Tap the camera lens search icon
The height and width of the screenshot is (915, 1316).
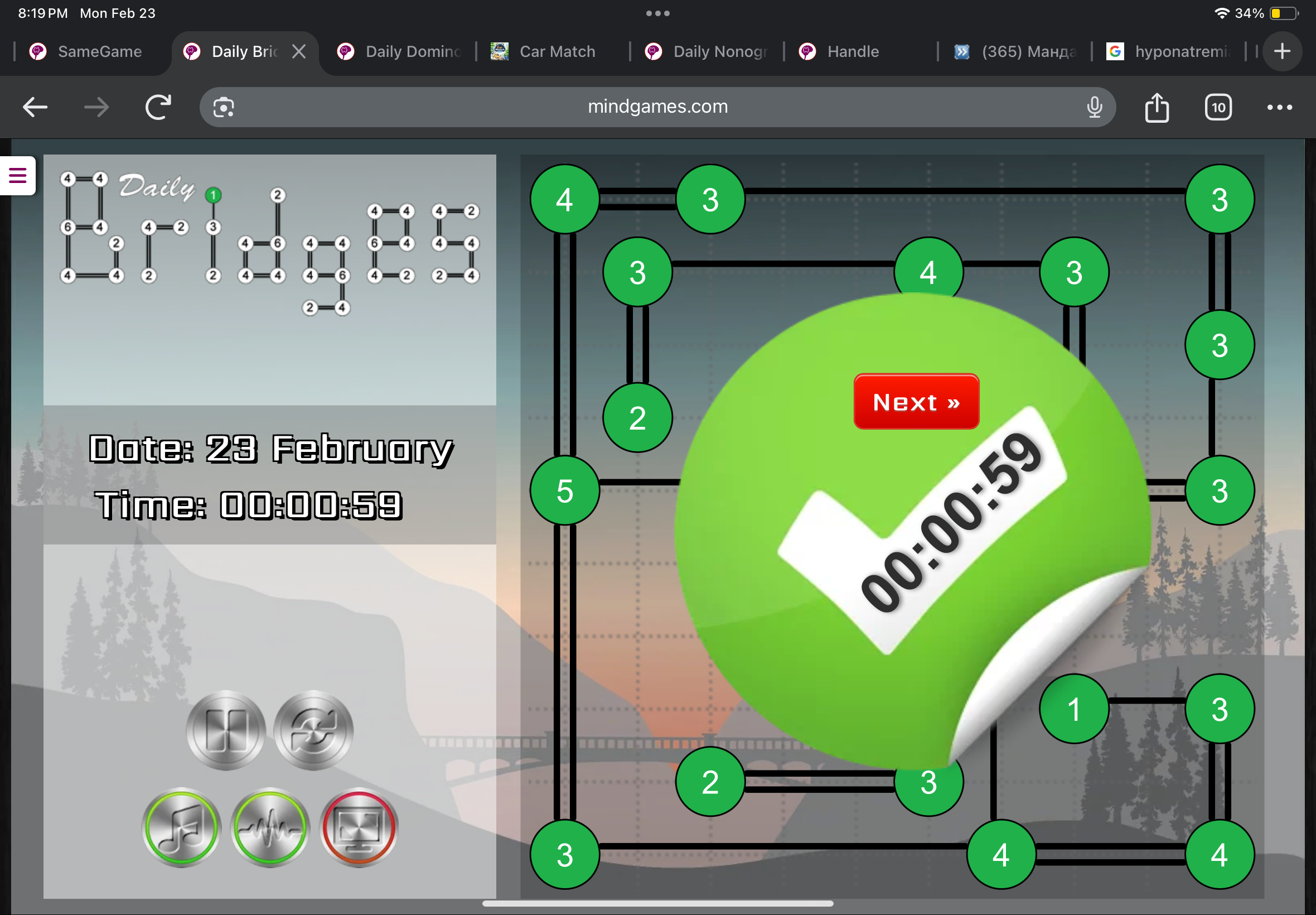(224, 107)
